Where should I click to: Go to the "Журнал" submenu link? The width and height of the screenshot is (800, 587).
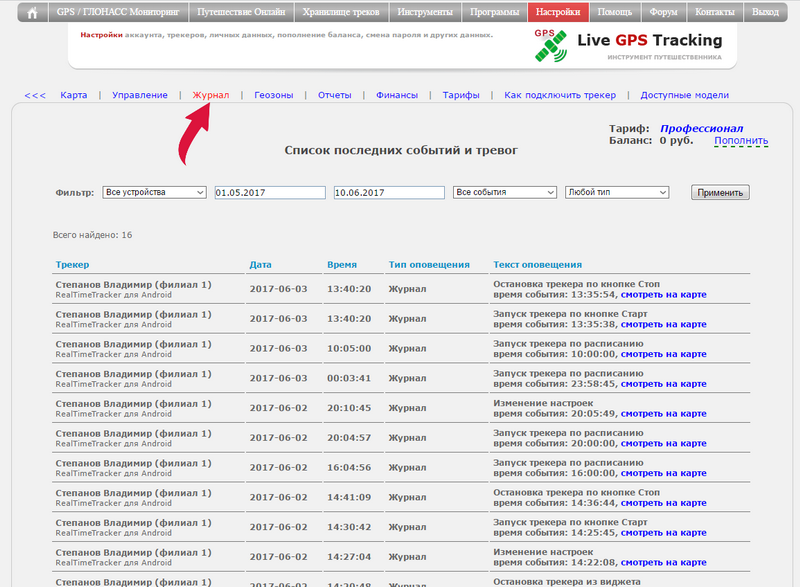[x=211, y=95]
